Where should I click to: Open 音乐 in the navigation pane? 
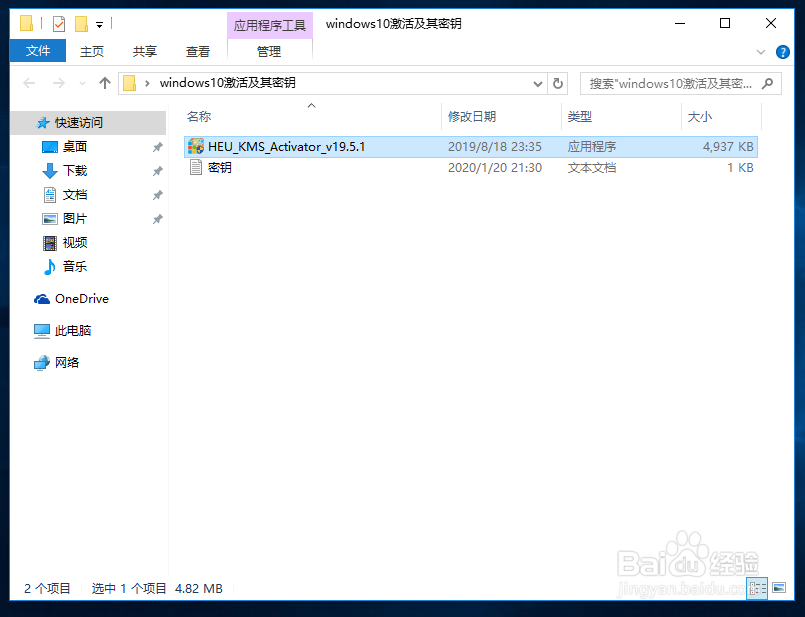[x=75, y=266]
